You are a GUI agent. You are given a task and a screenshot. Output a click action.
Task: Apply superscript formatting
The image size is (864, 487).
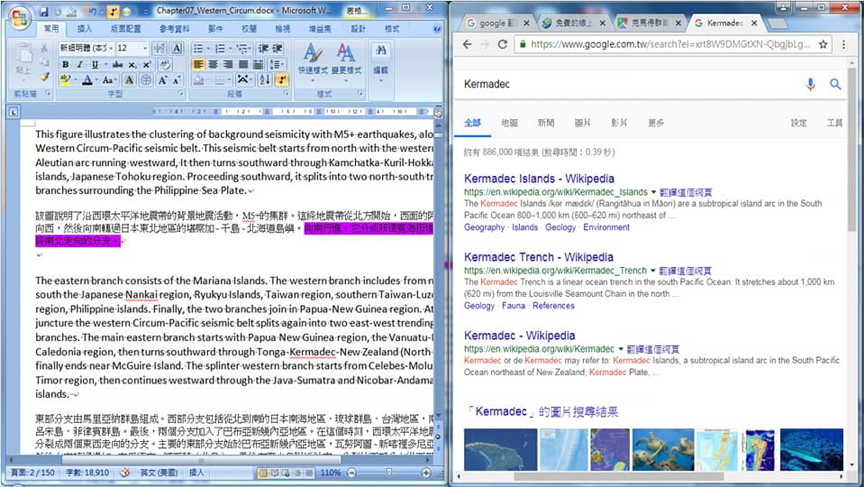pos(147,64)
